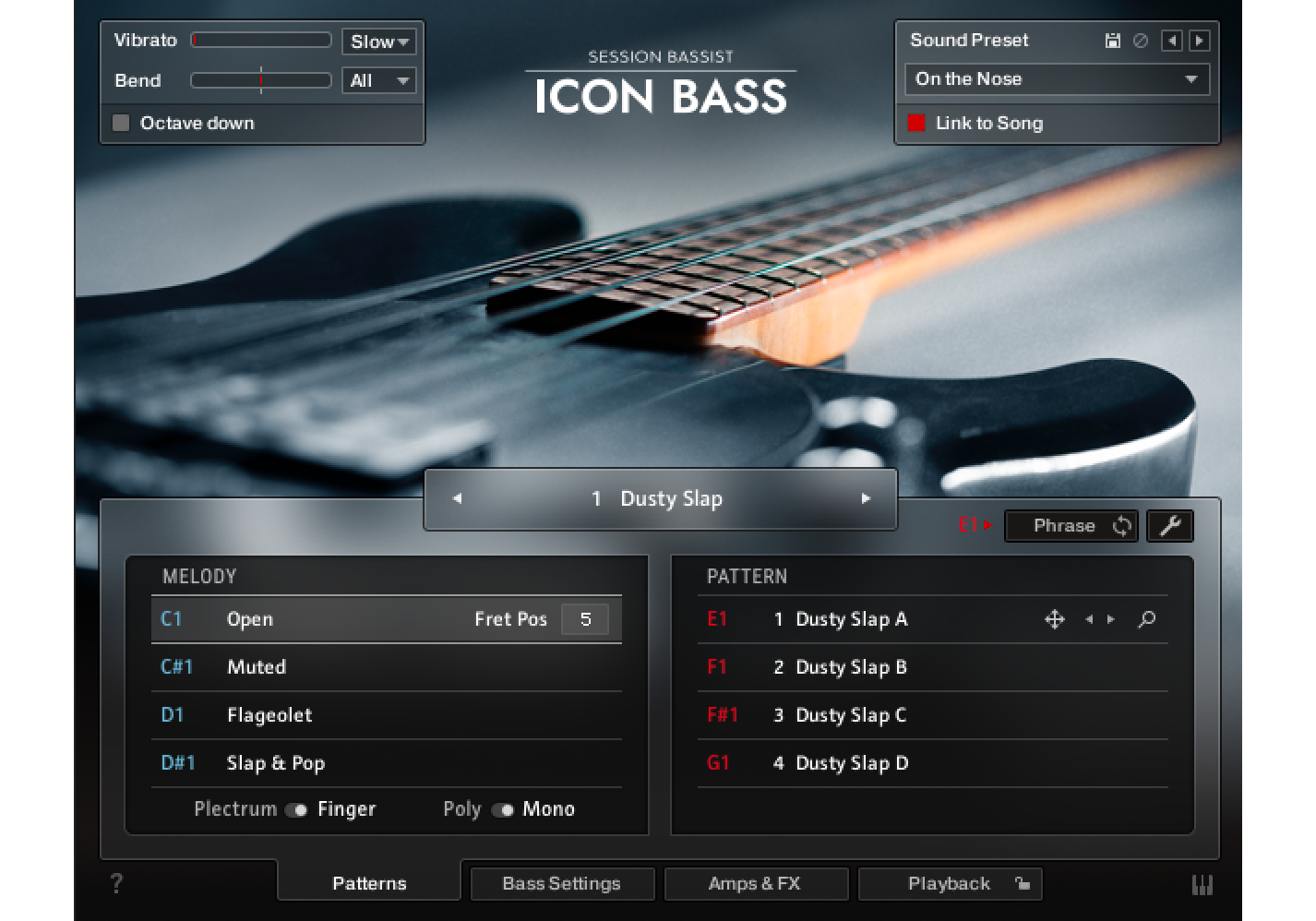The height and width of the screenshot is (921, 1316).
Task: Open the Vibrato speed Slow dropdown
Action: click(x=379, y=42)
